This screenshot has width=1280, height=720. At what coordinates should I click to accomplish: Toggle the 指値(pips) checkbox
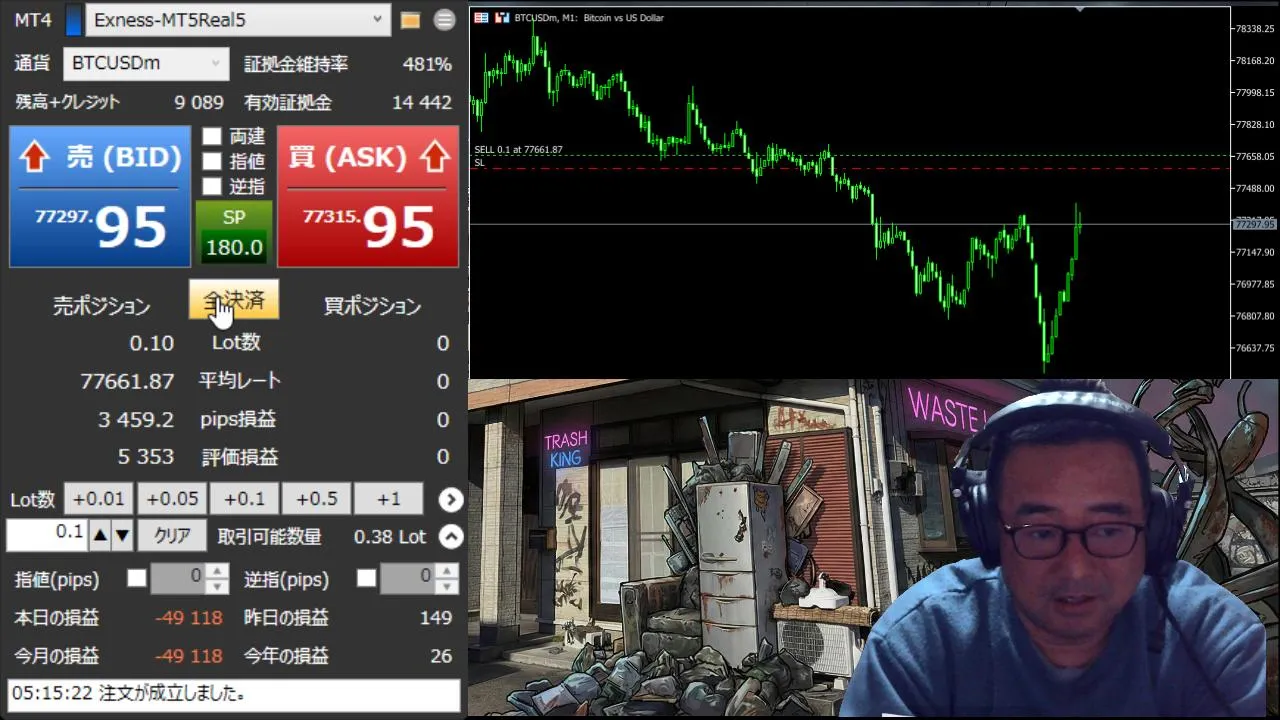pyautogui.click(x=137, y=578)
